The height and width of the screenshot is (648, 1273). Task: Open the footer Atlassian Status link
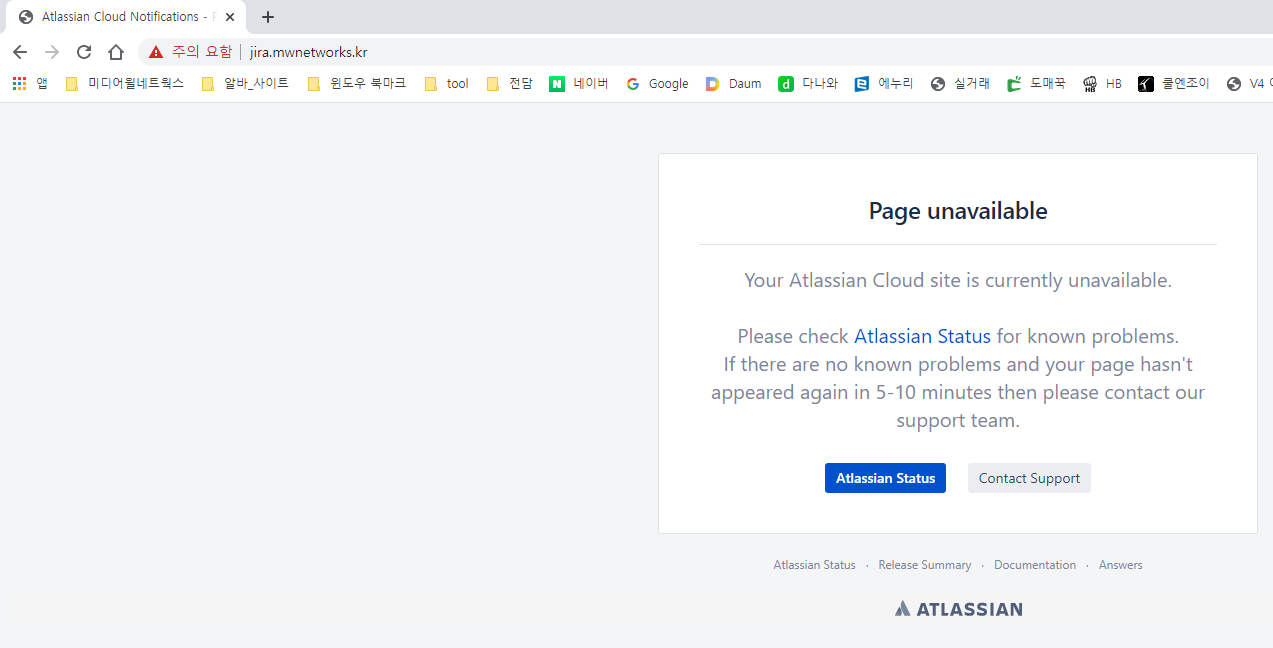[x=814, y=565]
